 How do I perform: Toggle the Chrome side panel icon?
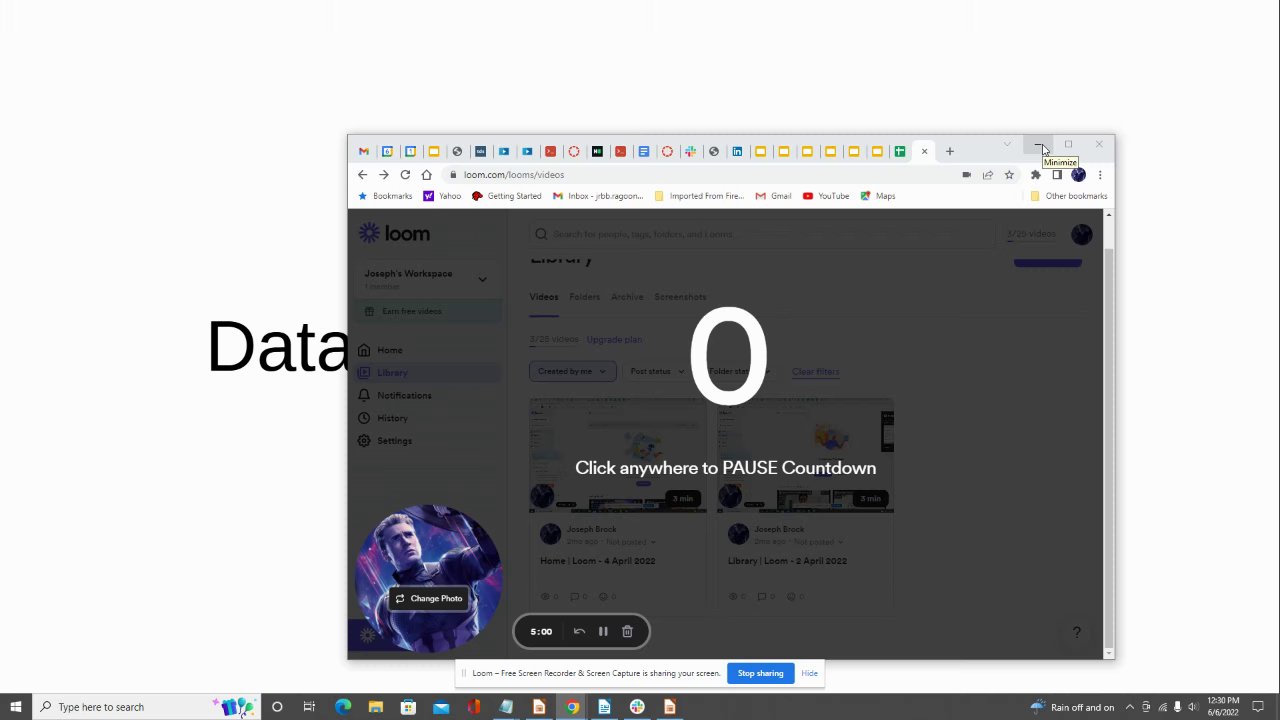pyautogui.click(x=1057, y=175)
